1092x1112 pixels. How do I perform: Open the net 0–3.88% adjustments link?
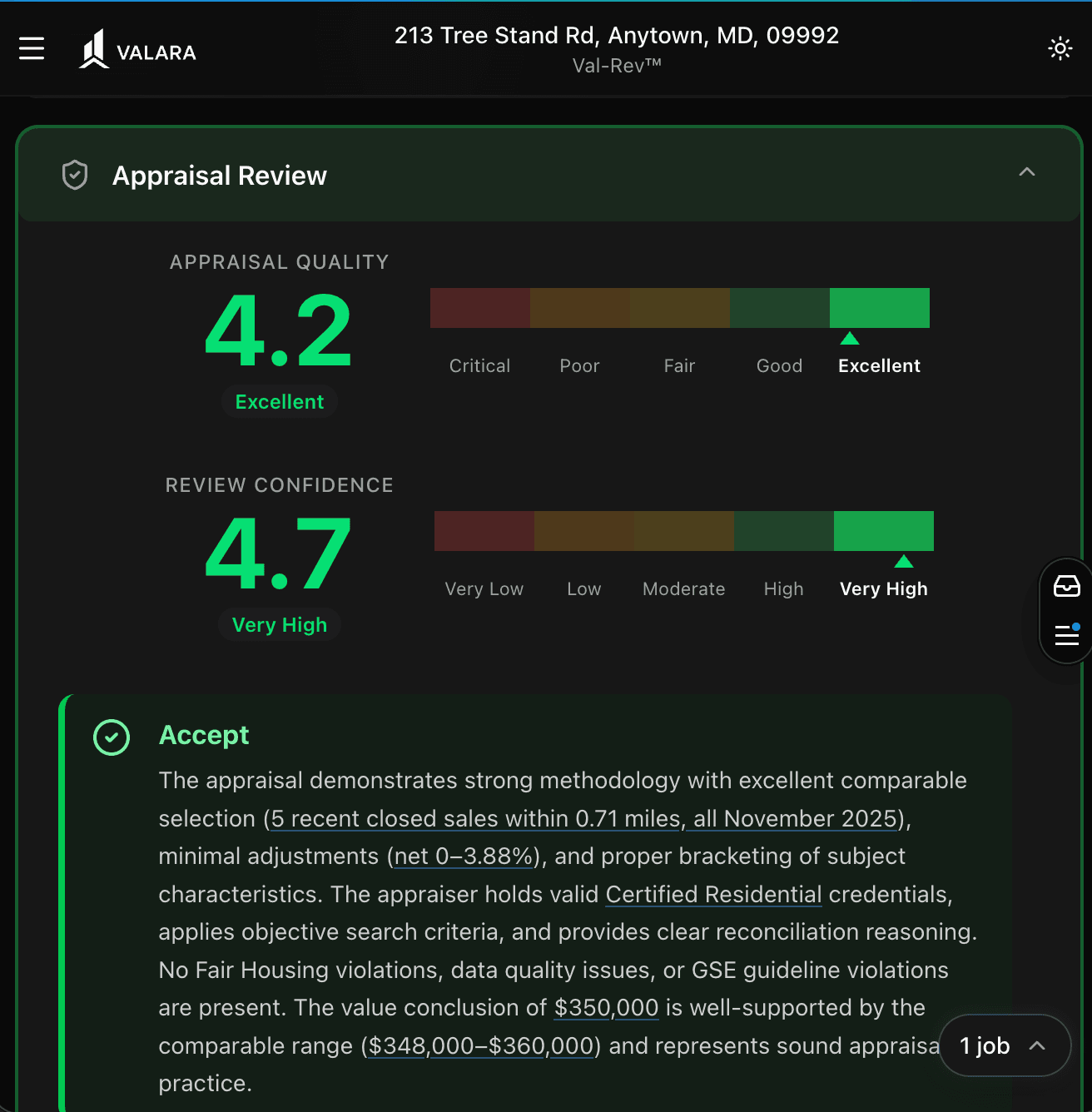pos(463,856)
